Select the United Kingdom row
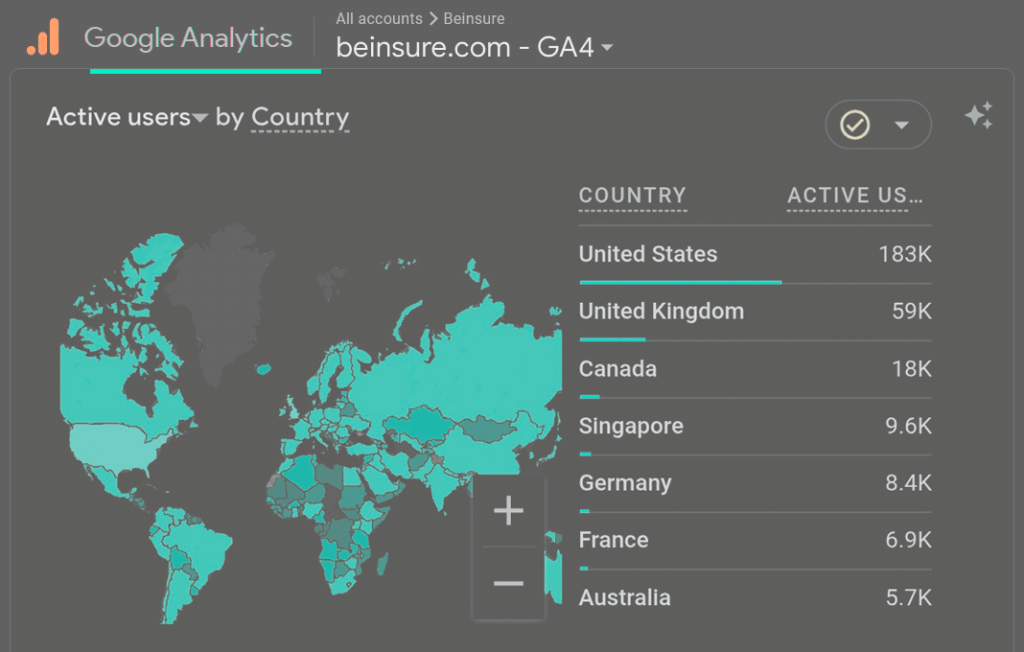The image size is (1024, 652). click(x=755, y=313)
